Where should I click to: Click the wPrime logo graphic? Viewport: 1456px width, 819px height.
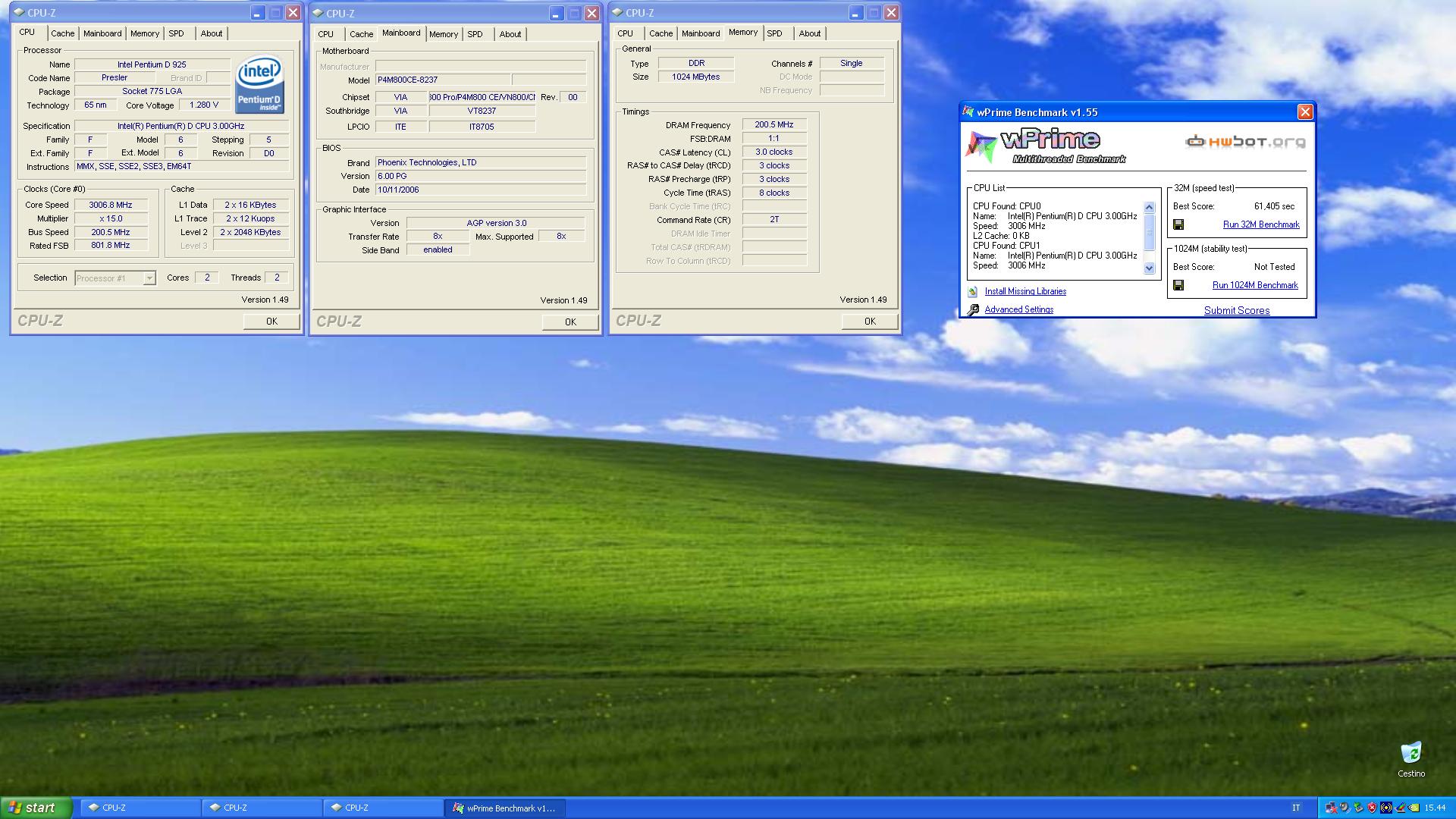tap(1046, 146)
